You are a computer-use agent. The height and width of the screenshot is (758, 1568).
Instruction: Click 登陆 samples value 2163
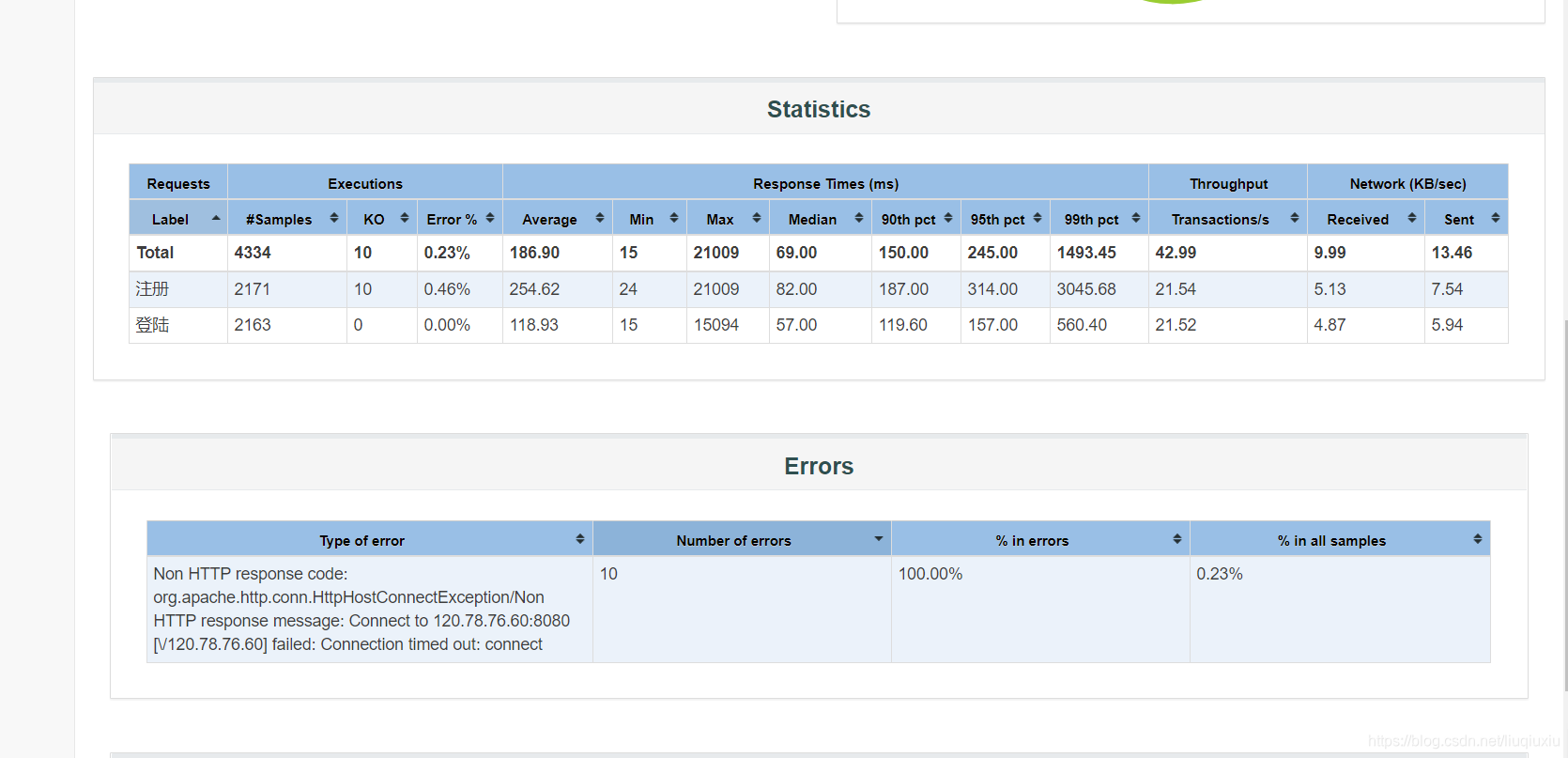(x=253, y=325)
